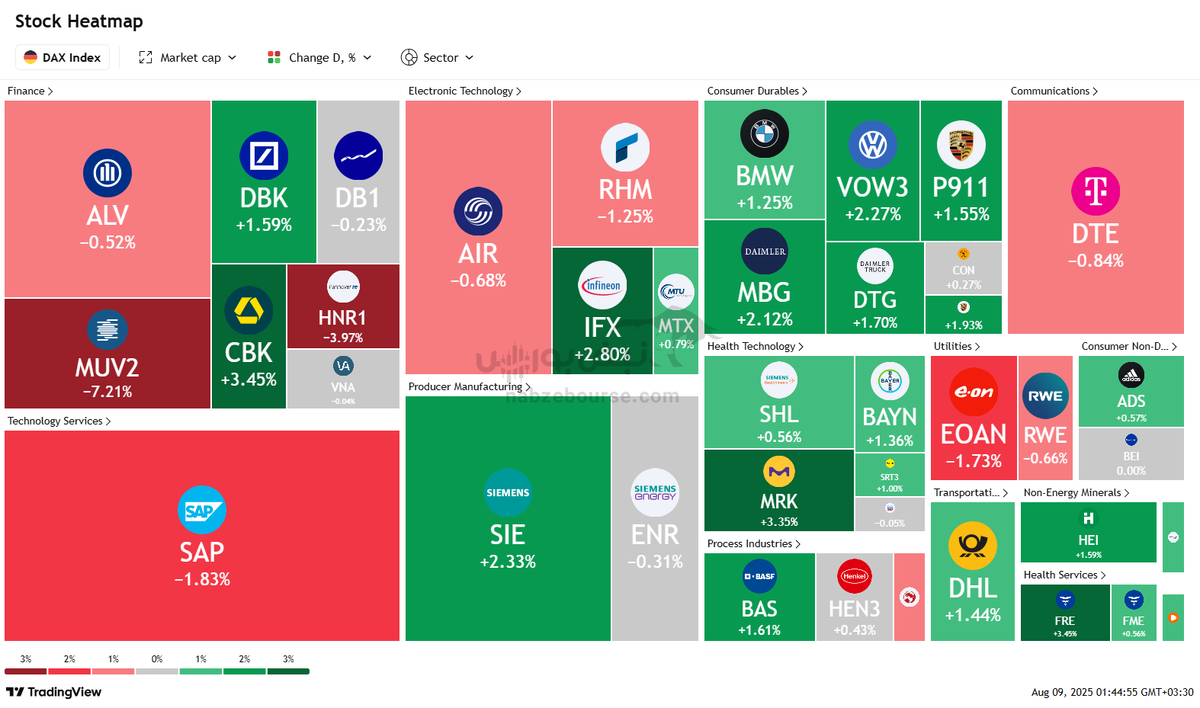This screenshot has height=708, width=1200.
Task: Open the Market cap size-by dropdown
Action: click(x=188, y=57)
